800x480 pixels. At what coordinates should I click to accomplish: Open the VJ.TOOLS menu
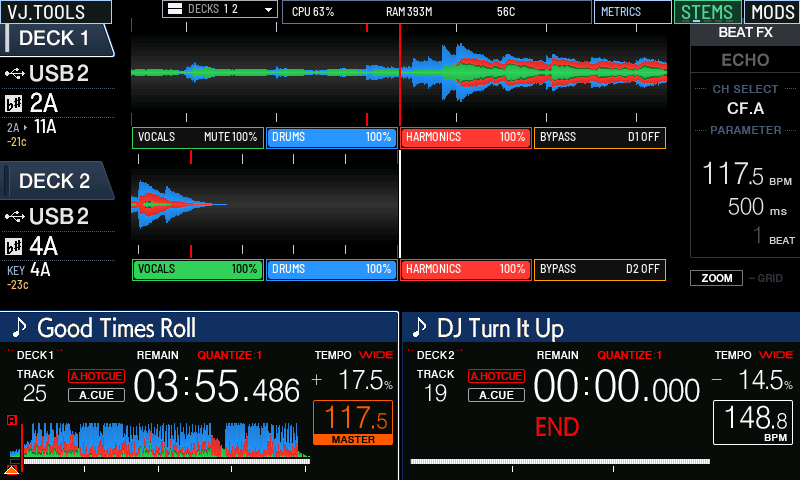(56, 12)
